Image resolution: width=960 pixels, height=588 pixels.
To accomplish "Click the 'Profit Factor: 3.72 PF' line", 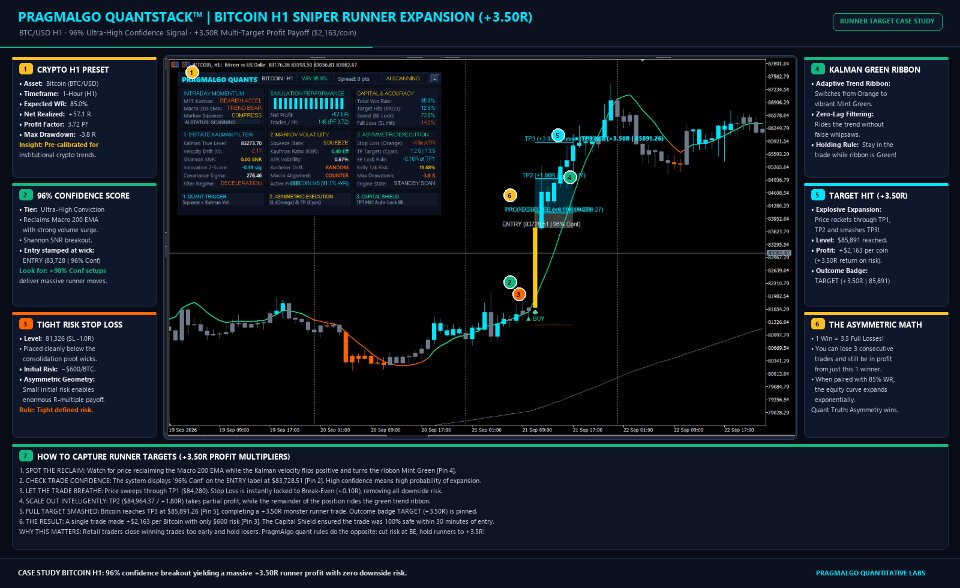I will coord(56,124).
